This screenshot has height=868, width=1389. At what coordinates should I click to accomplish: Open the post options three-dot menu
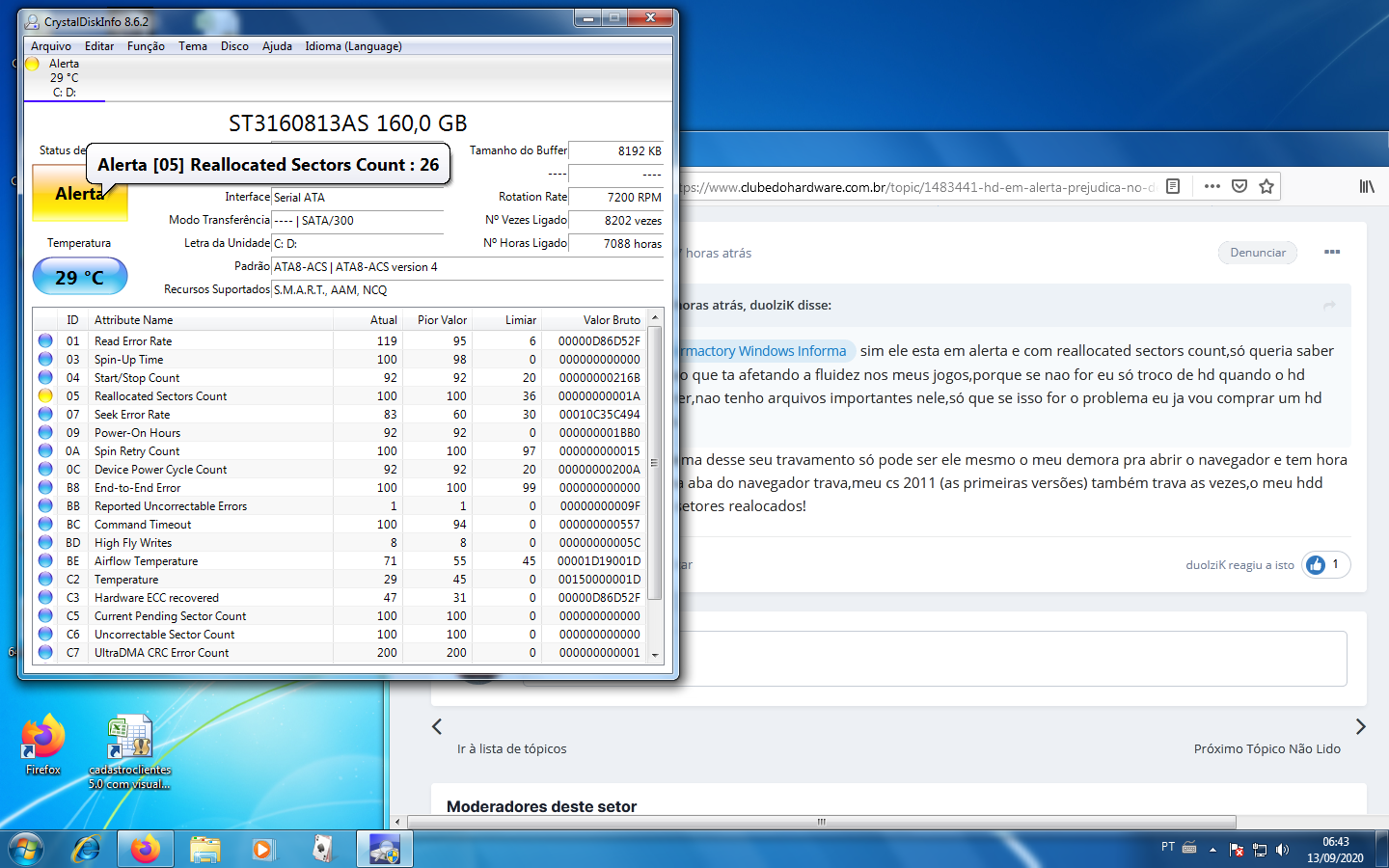click(1332, 252)
